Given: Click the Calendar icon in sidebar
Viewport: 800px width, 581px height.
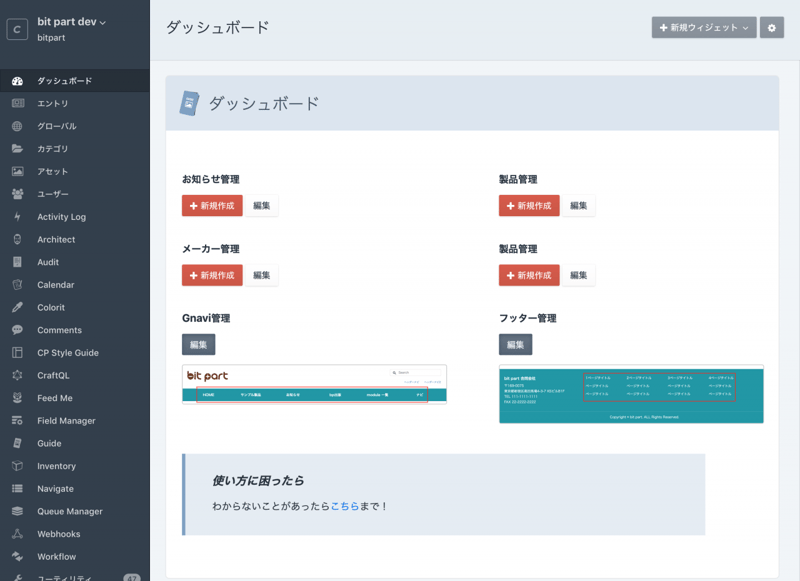Looking at the screenshot, I should click(17, 285).
